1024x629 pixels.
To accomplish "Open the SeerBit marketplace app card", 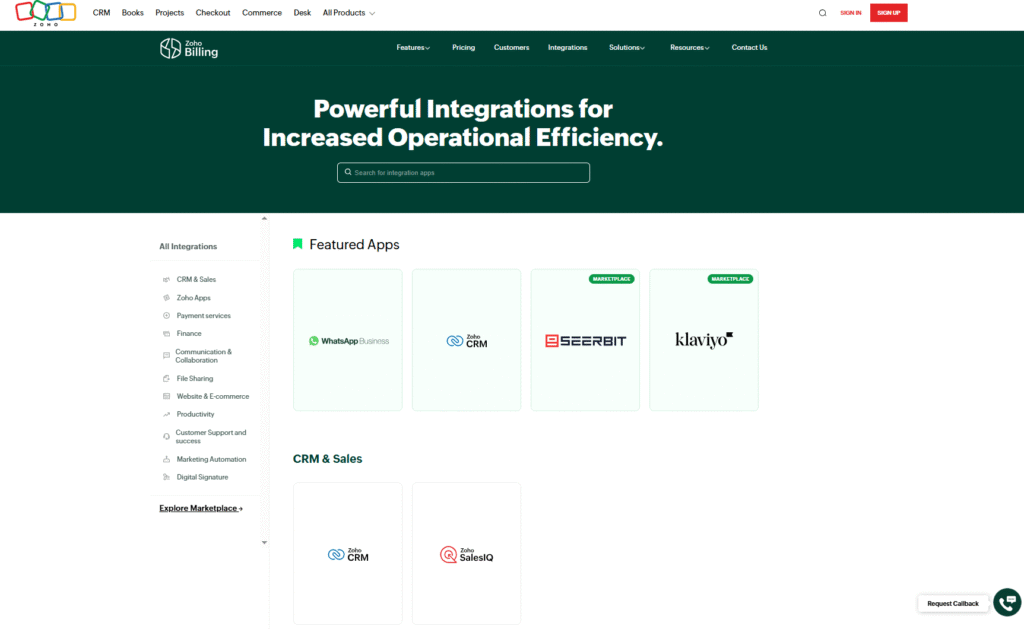I will 585,340.
